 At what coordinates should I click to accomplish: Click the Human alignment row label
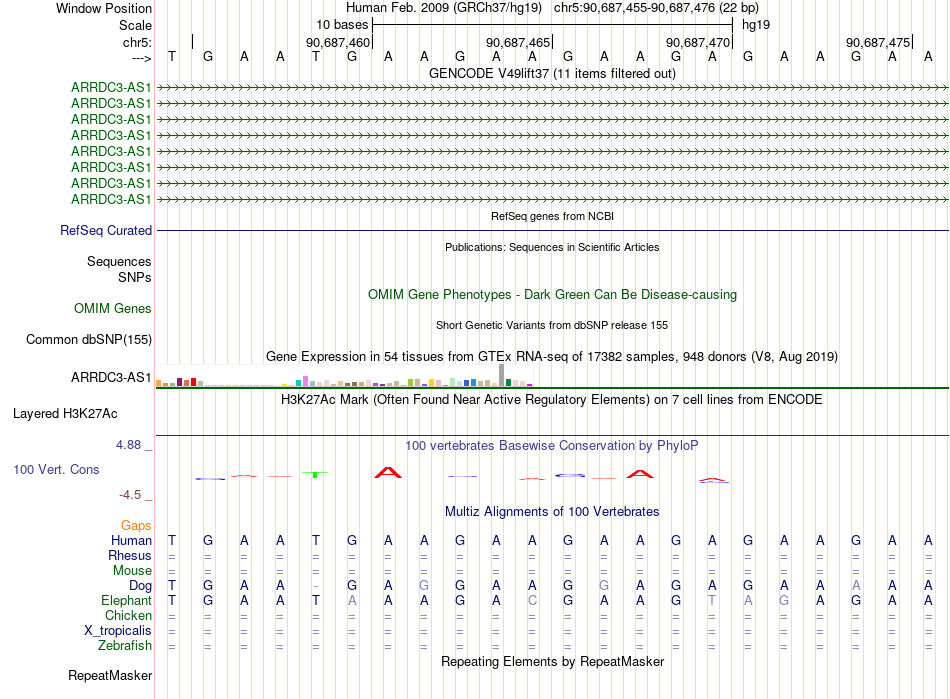131,540
